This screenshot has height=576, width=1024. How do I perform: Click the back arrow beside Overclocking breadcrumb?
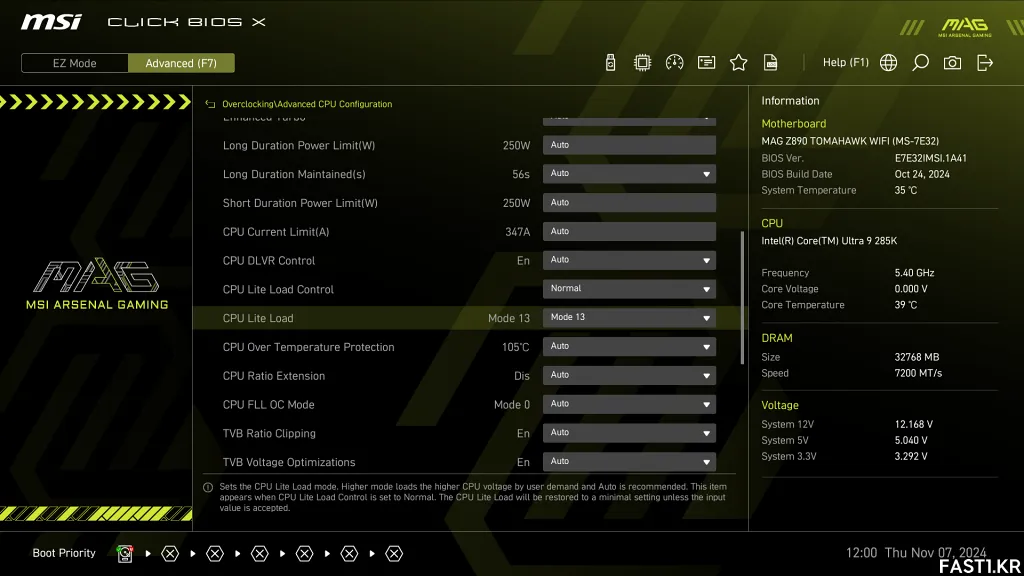[x=210, y=104]
